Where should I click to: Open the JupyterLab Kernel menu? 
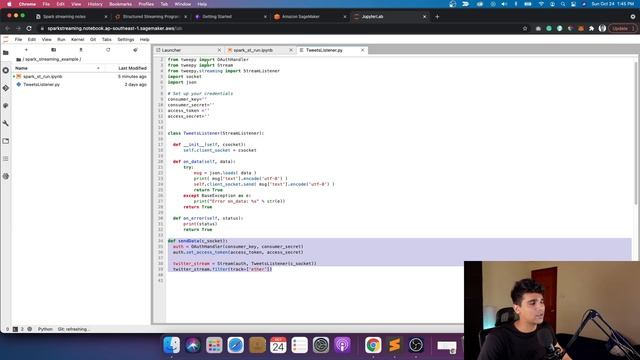pyautogui.click(x=78, y=40)
